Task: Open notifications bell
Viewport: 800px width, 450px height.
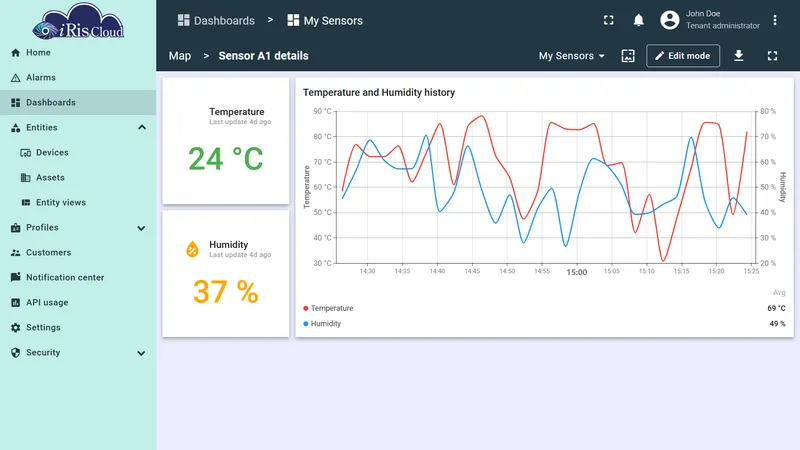Action: coord(638,20)
